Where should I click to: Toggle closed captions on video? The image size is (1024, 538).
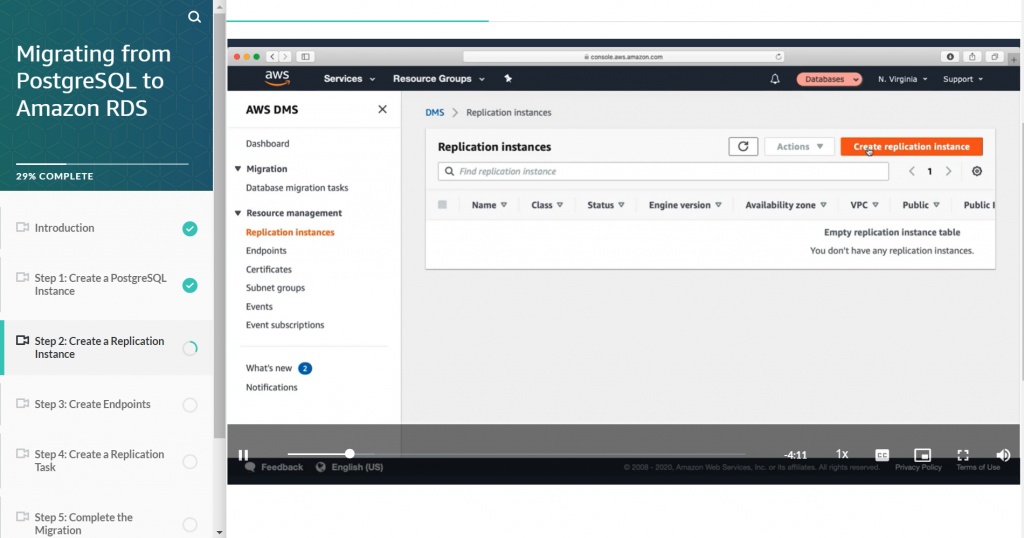click(x=882, y=454)
